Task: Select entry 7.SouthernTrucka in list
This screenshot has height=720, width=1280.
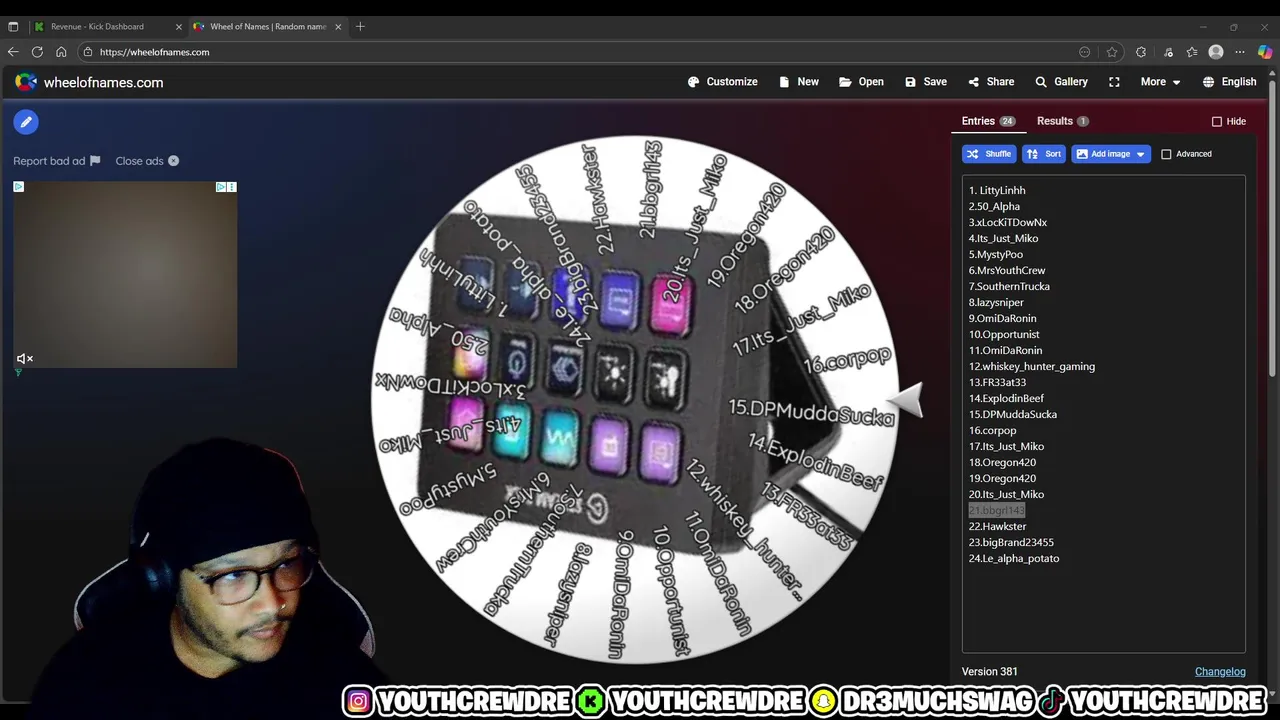Action: tap(1009, 286)
